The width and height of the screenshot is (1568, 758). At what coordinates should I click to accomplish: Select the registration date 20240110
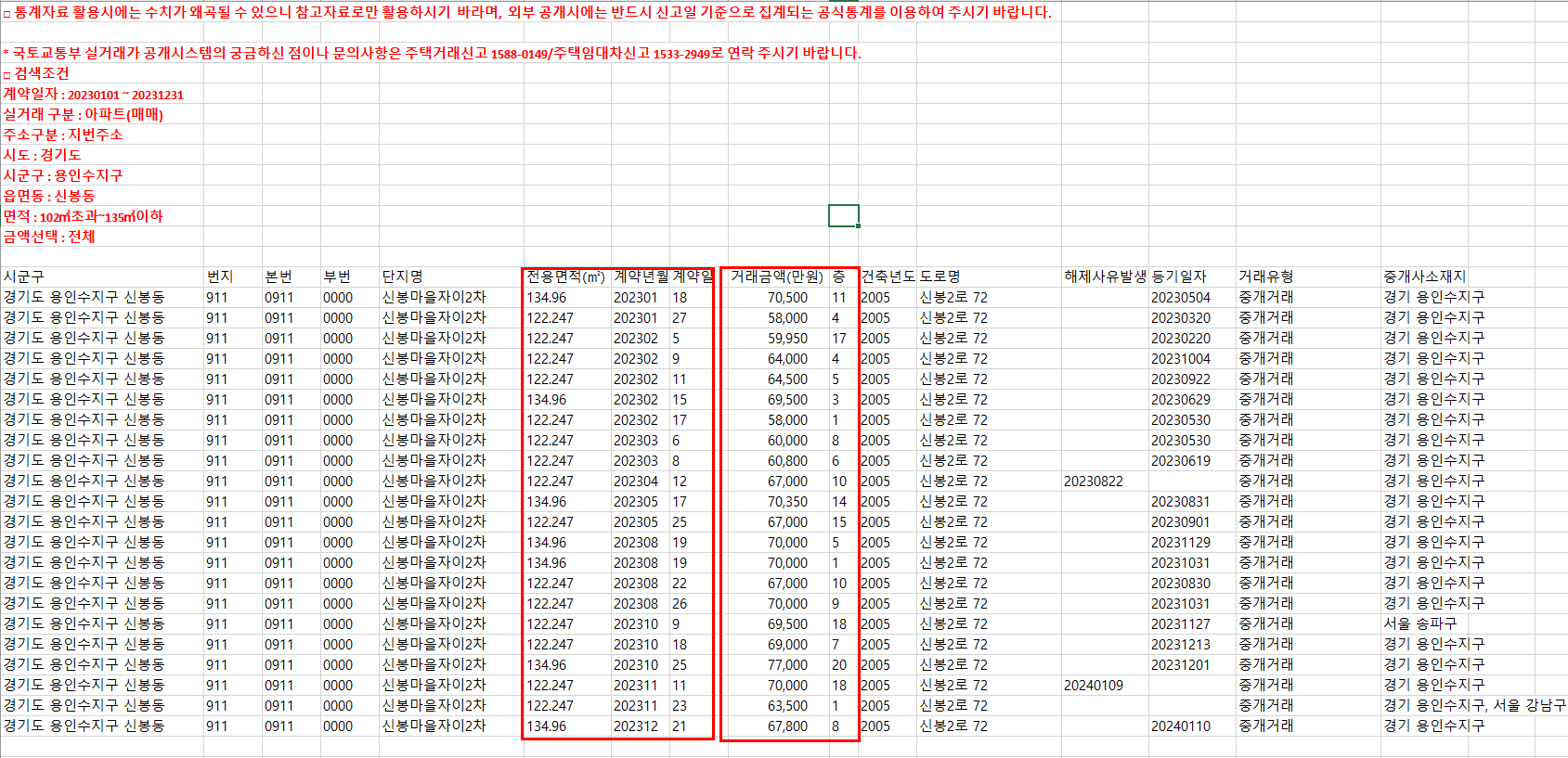pos(1192,726)
